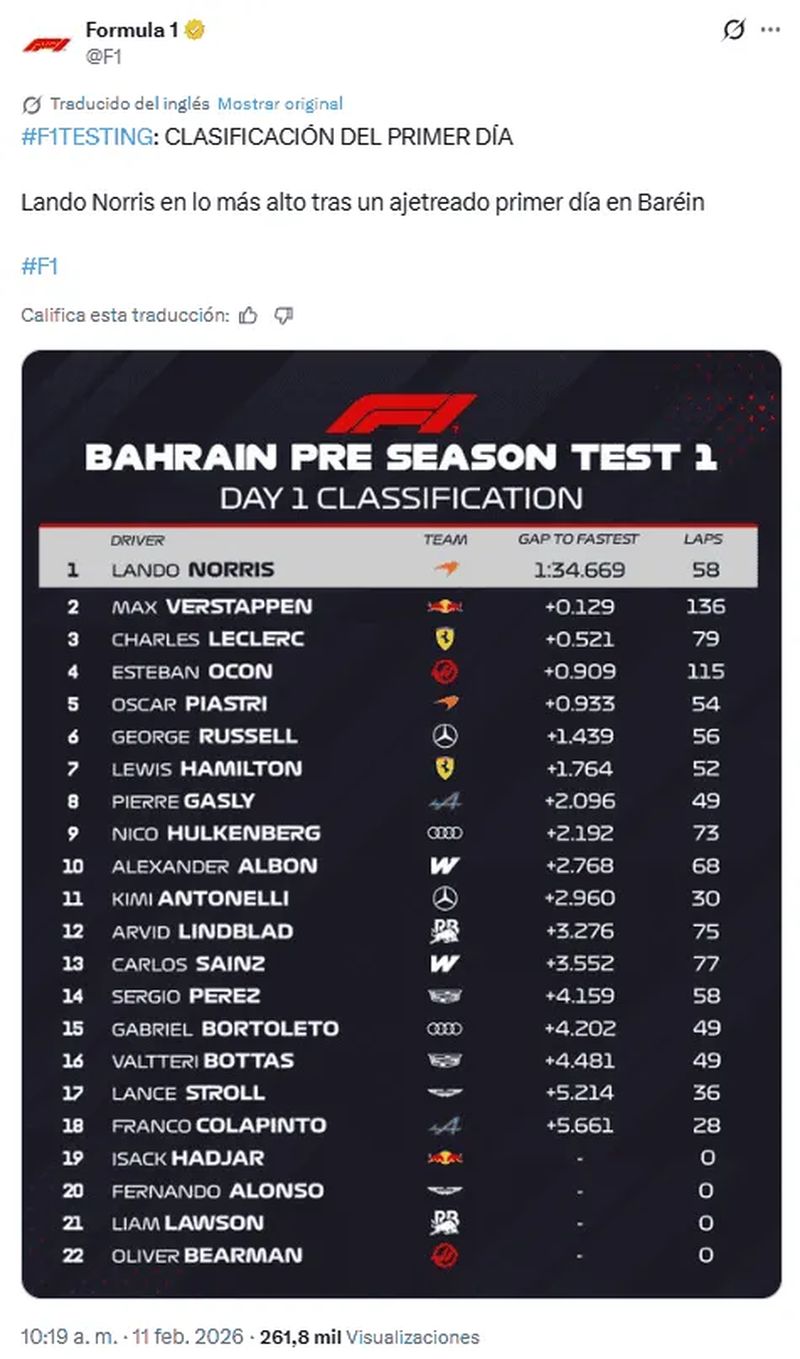
Task: Open the #F1TESTING hashtag
Action: pyautogui.click(x=87, y=137)
